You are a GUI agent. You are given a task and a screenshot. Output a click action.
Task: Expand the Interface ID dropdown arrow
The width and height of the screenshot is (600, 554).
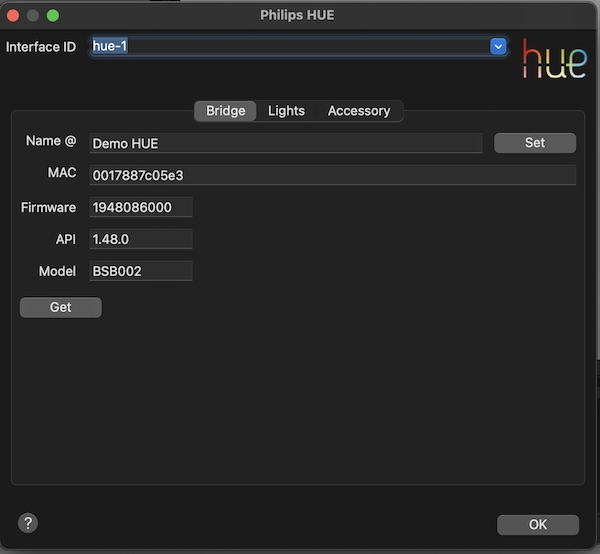click(x=498, y=46)
